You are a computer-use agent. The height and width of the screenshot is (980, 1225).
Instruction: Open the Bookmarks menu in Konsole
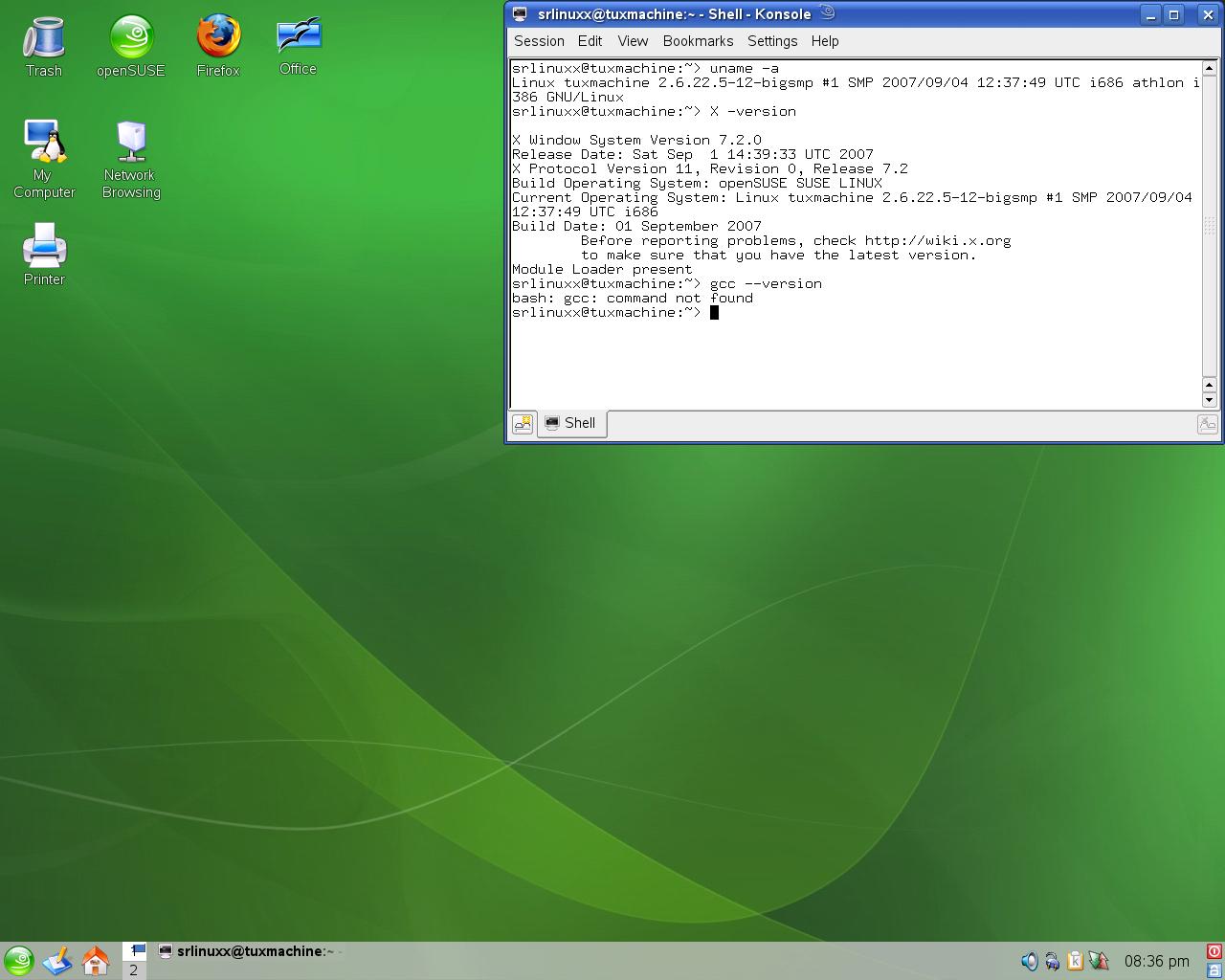click(x=698, y=41)
